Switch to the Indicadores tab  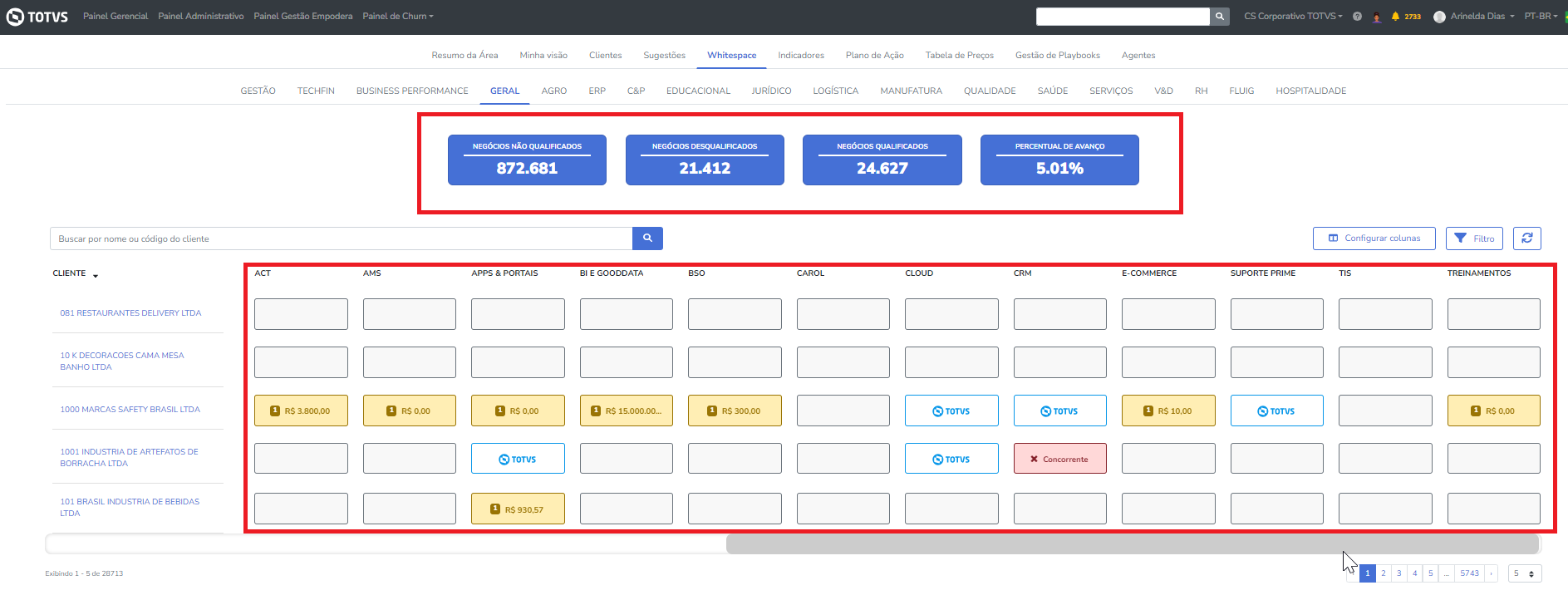click(x=801, y=56)
